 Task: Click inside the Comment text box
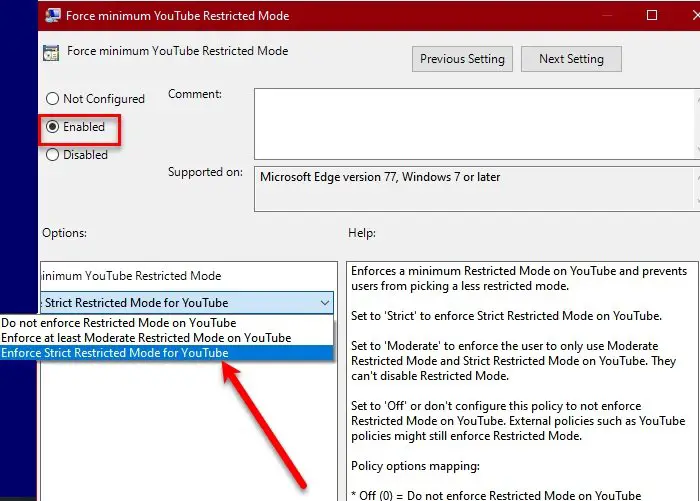(x=477, y=124)
